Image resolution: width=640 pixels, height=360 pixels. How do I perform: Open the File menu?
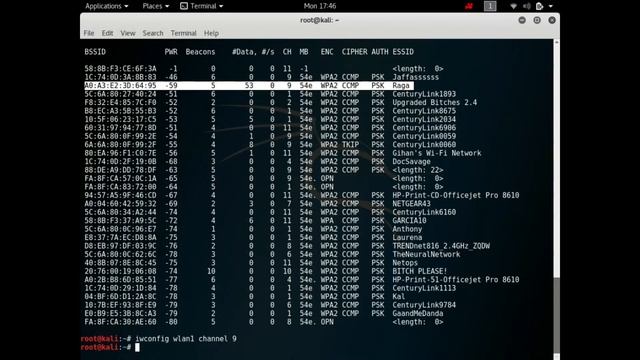(x=89, y=33)
